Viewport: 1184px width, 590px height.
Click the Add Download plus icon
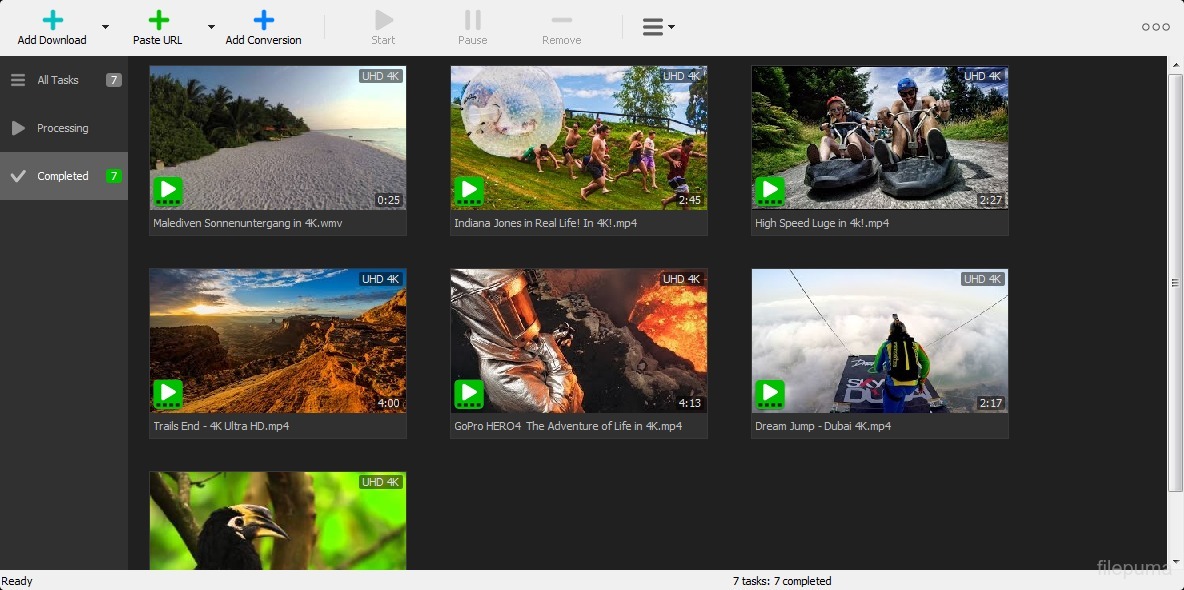(x=52, y=20)
